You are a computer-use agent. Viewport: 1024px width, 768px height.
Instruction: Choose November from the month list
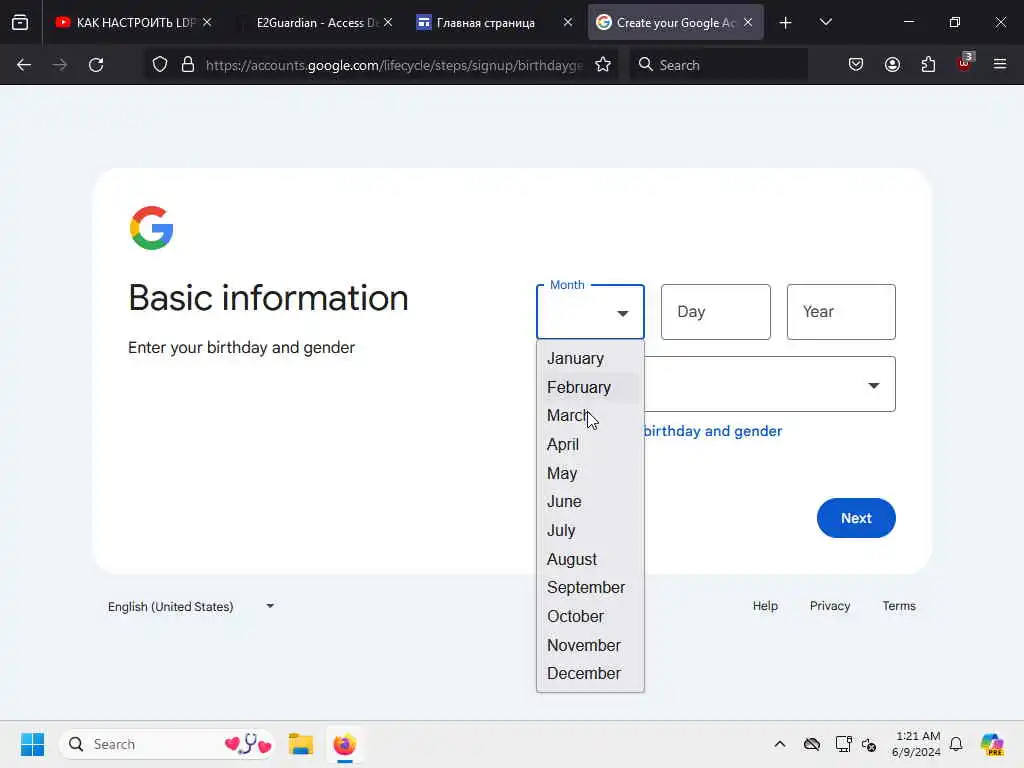[x=590, y=645]
